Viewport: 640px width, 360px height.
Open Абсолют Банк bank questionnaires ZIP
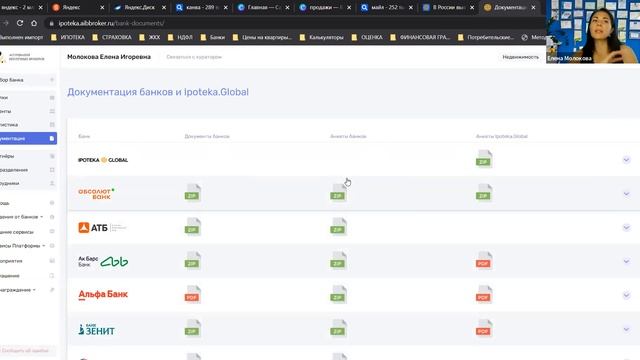[338, 193]
